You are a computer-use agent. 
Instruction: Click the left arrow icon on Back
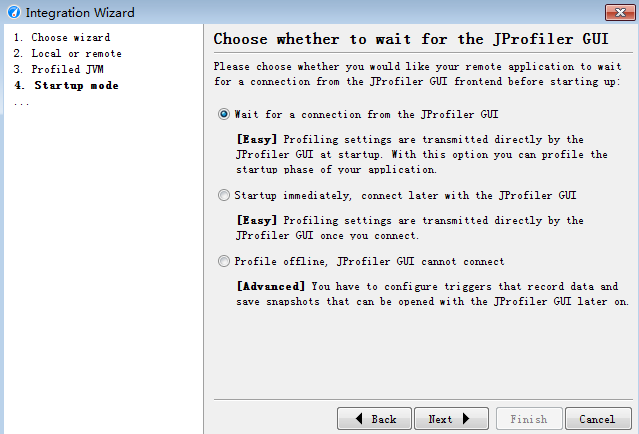[x=359, y=419]
